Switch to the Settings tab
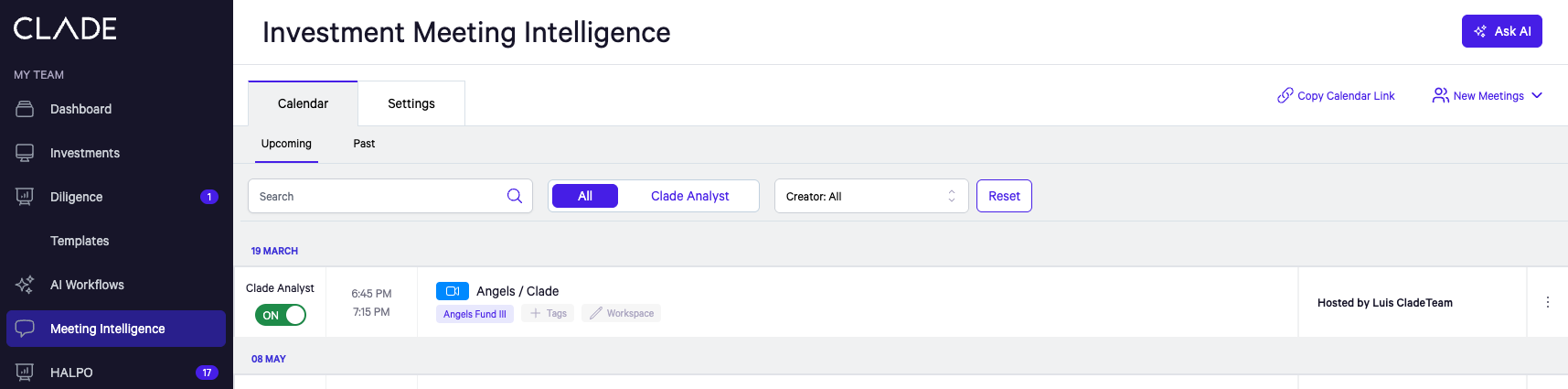Screen dimensions: 1568x389 [411, 103]
